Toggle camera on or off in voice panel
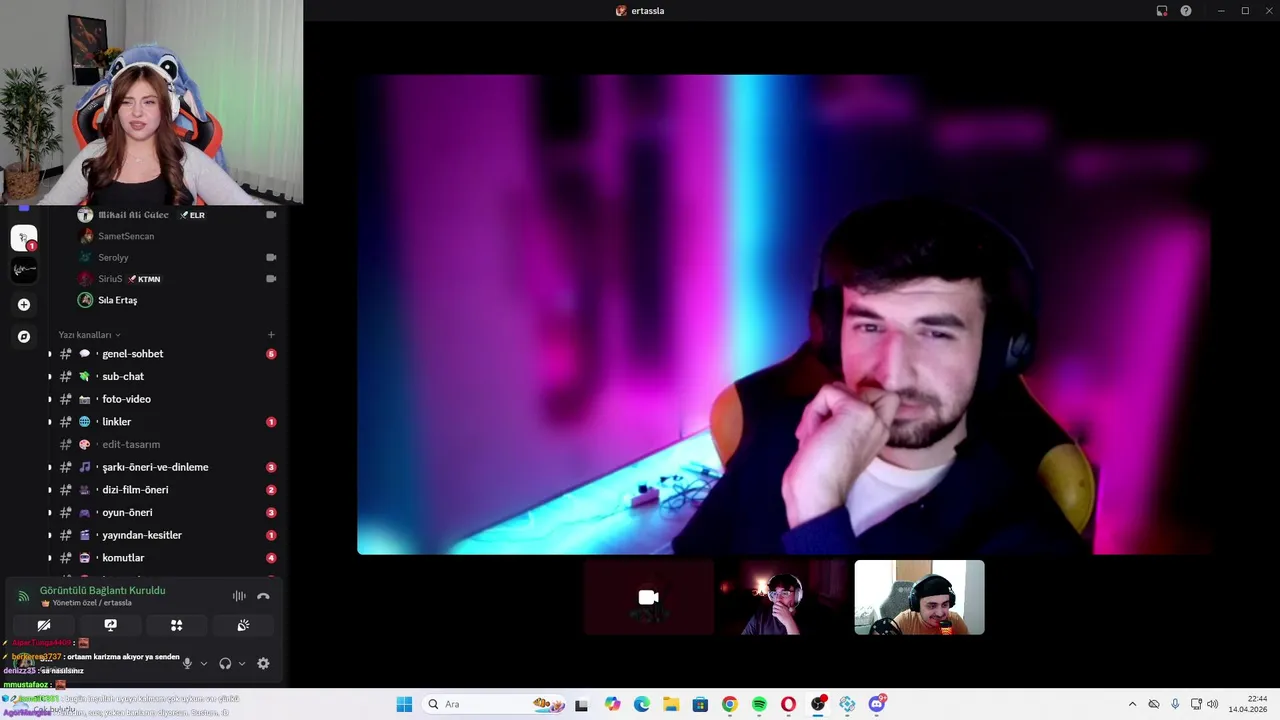Viewport: 1280px width, 720px height. pyautogui.click(x=44, y=625)
